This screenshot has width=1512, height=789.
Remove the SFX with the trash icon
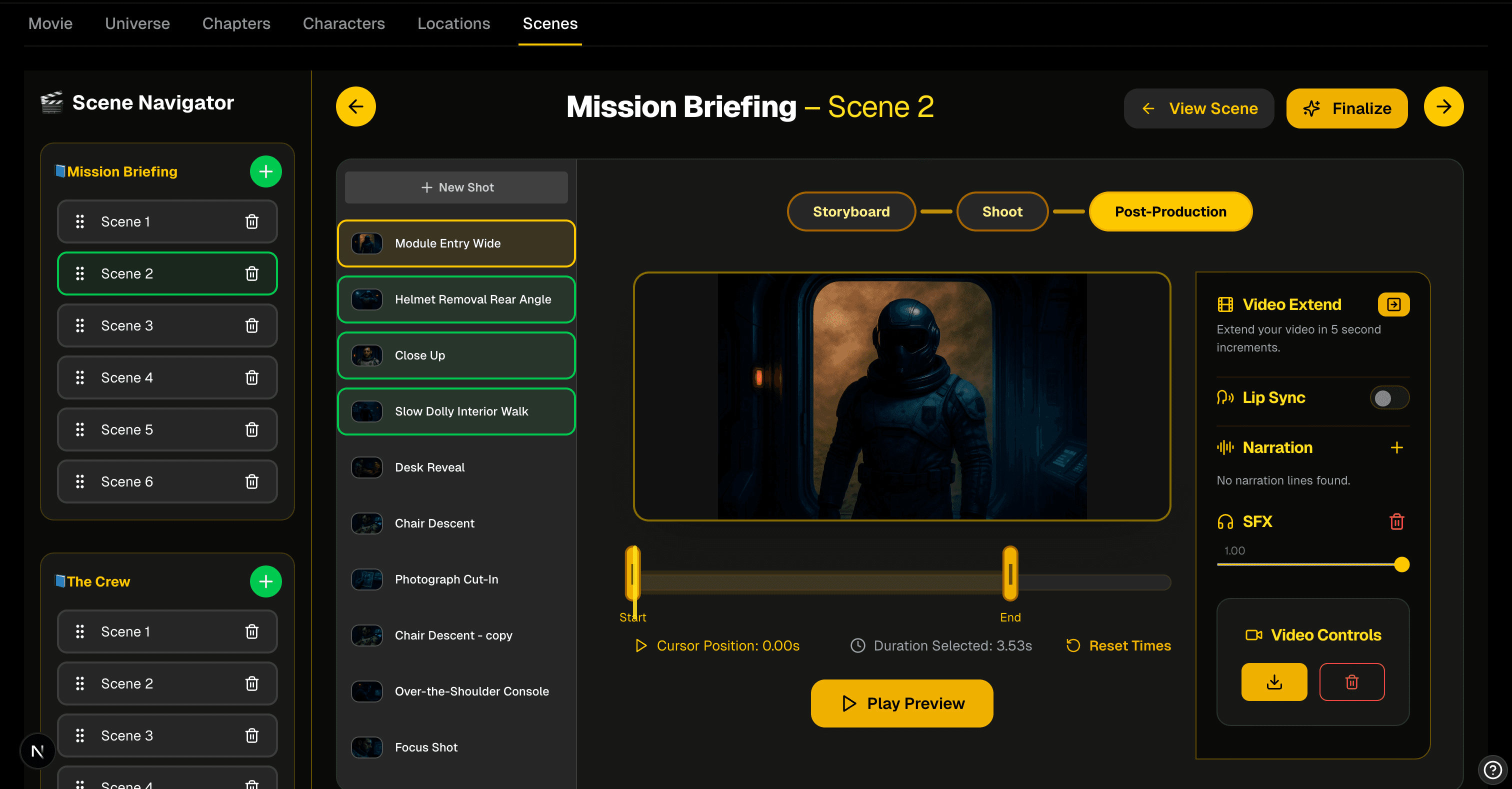pyautogui.click(x=1397, y=522)
